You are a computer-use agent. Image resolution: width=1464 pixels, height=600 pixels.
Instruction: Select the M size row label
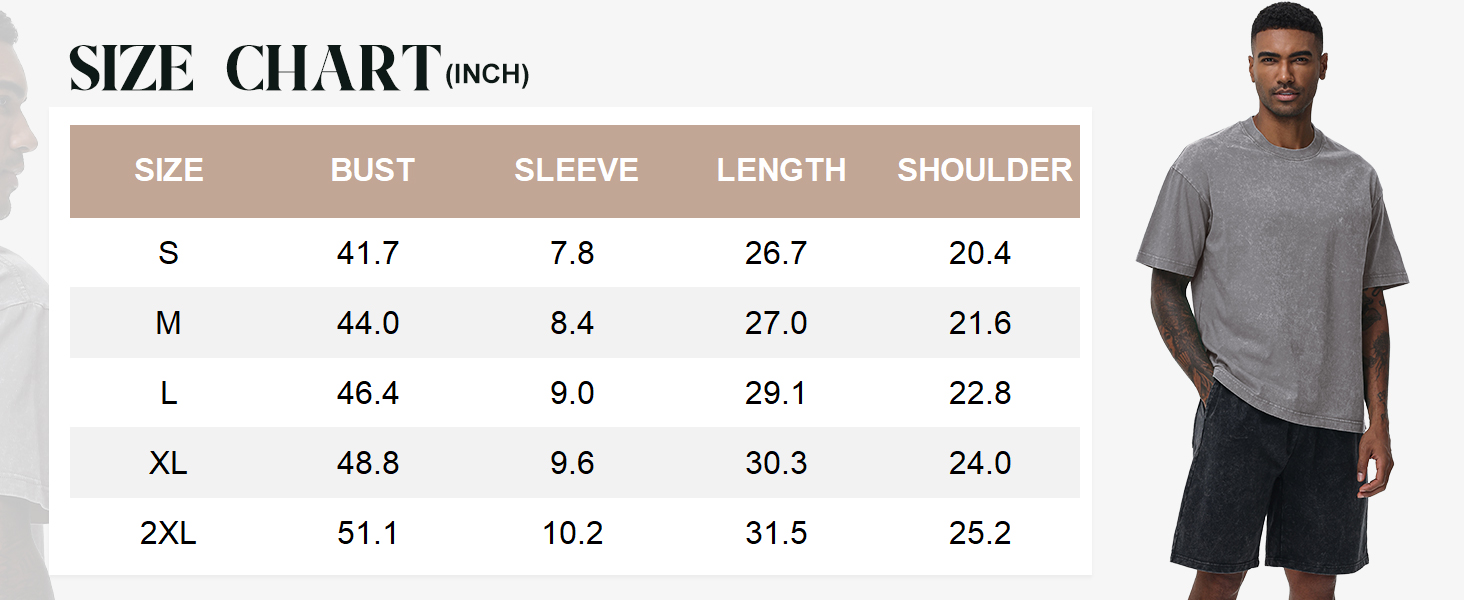pos(168,323)
